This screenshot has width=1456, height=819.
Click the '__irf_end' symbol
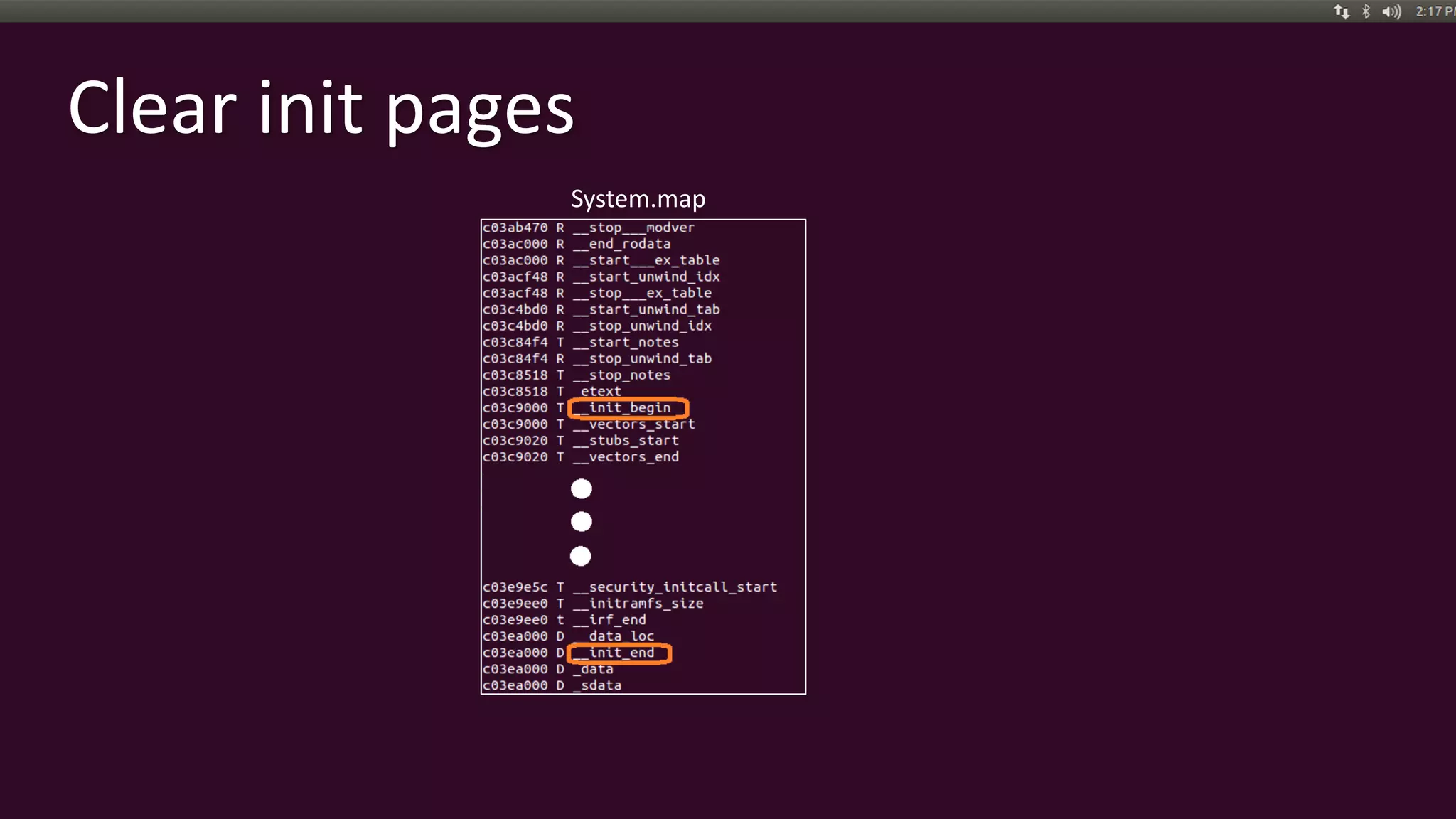[x=609, y=619]
